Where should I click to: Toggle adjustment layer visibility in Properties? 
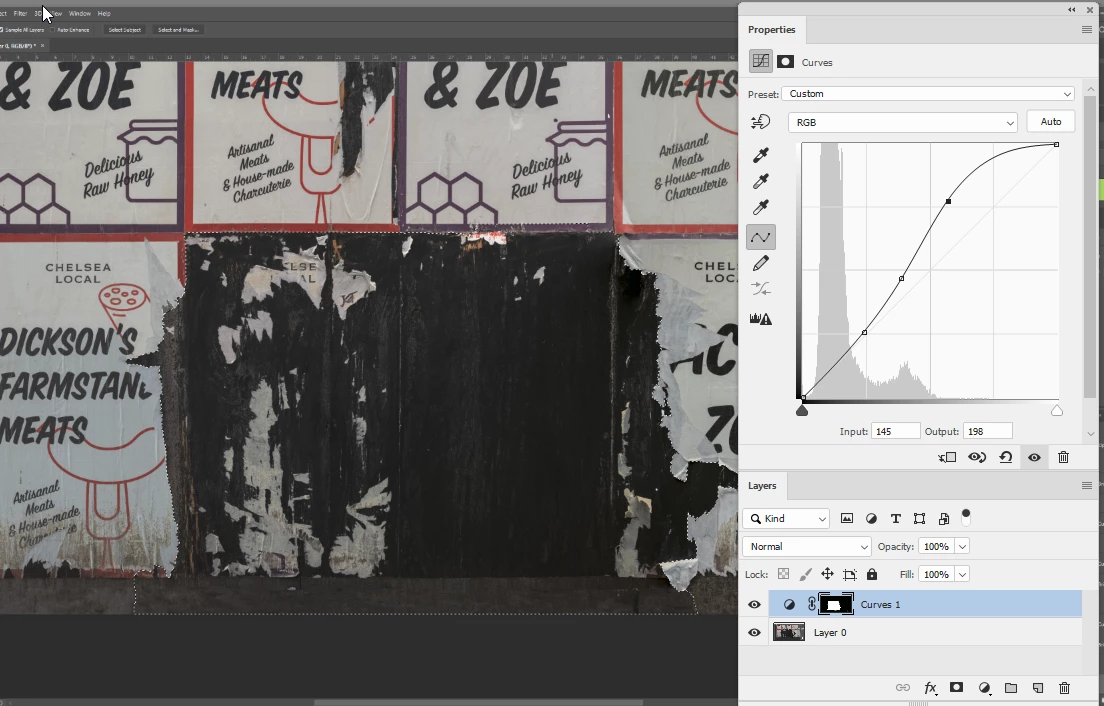pos(1034,458)
